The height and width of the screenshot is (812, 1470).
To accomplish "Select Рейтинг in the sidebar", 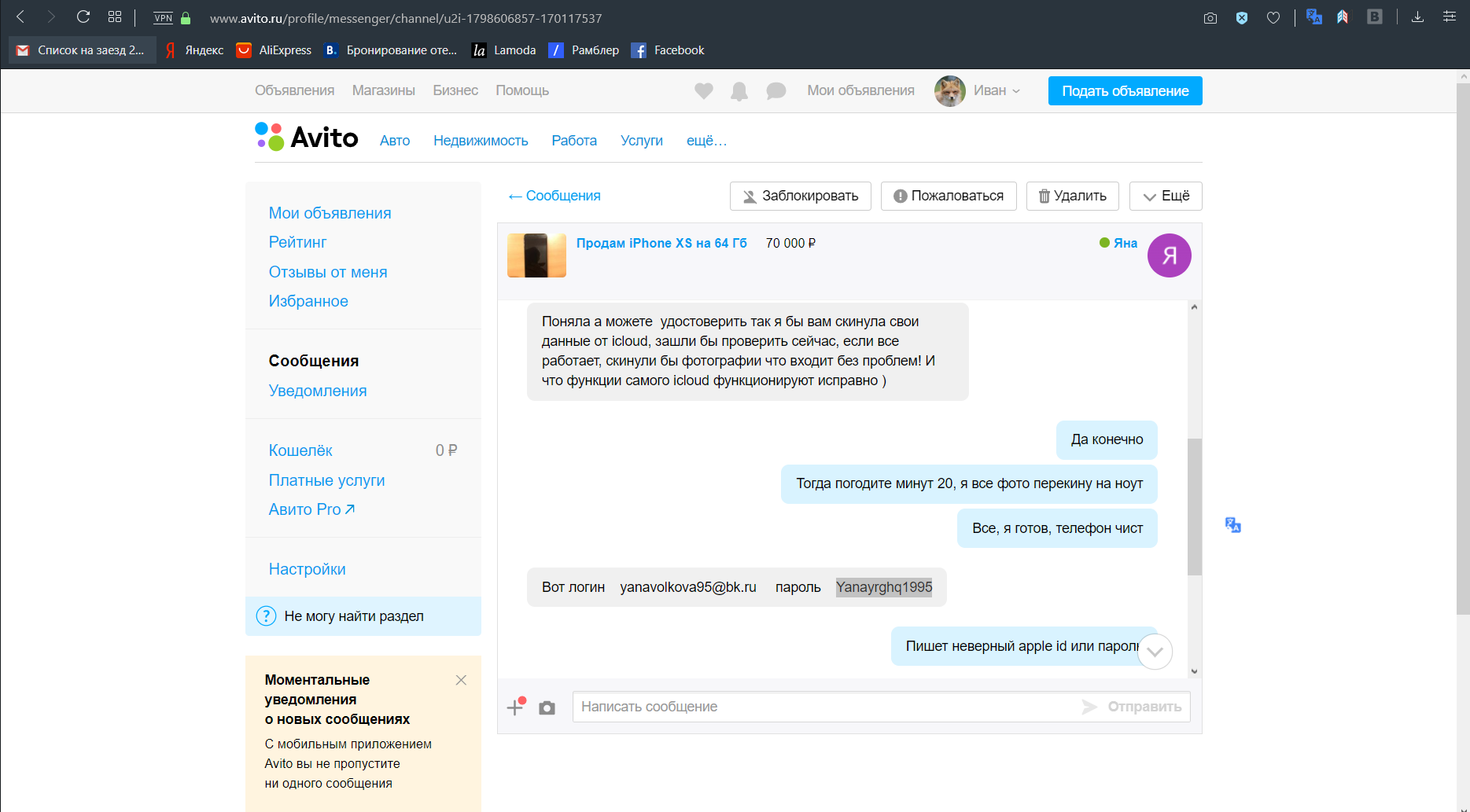I will tap(297, 242).
